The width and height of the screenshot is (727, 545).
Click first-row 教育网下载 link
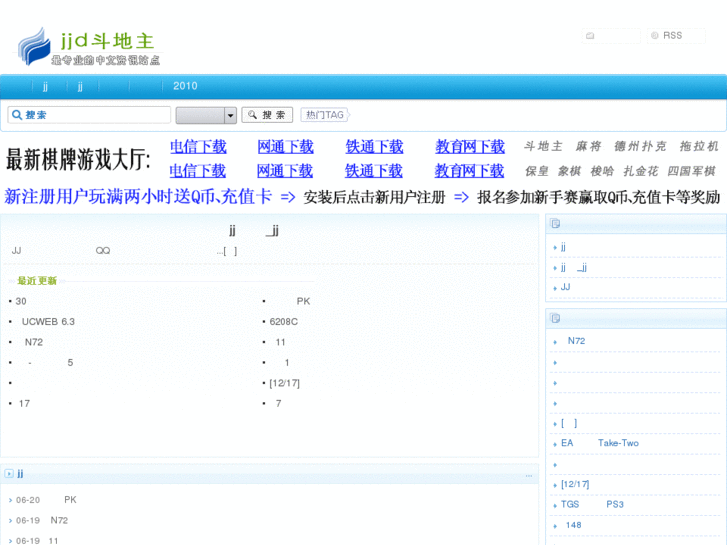[470, 147]
